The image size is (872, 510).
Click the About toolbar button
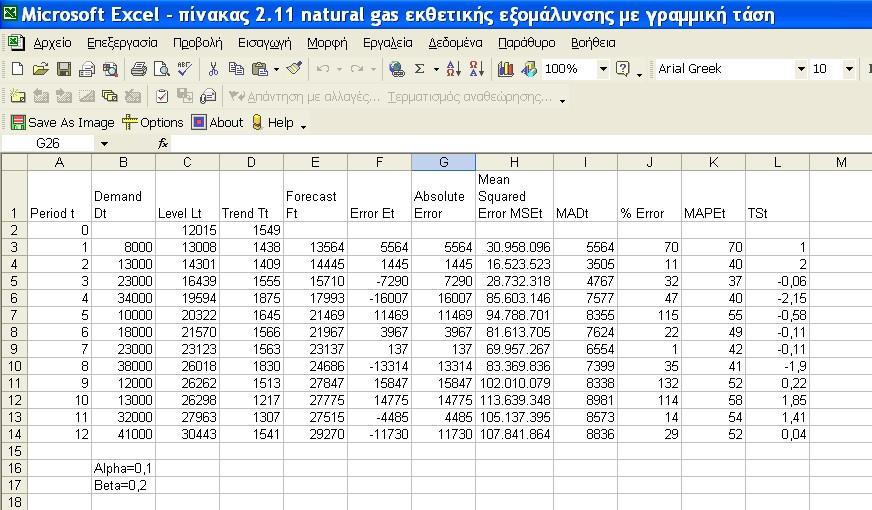[217, 122]
